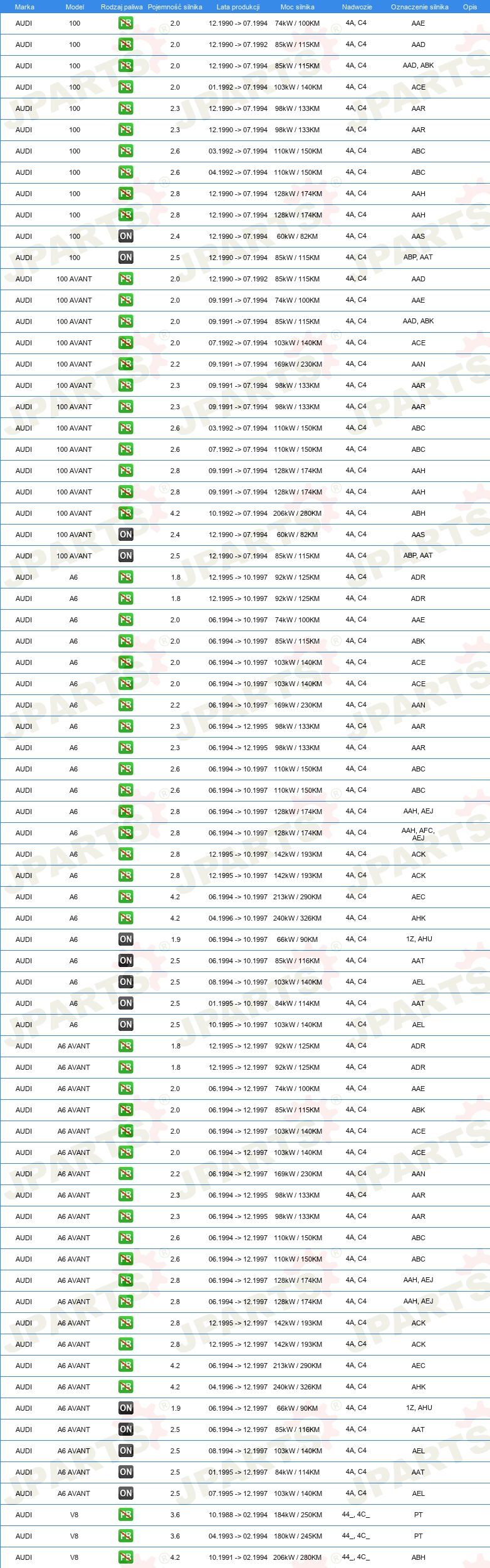Click '213kW / 290KM' in A6 AVANT row
Image resolution: width=490 pixels, height=1568 pixels.
pyautogui.click(x=298, y=1366)
